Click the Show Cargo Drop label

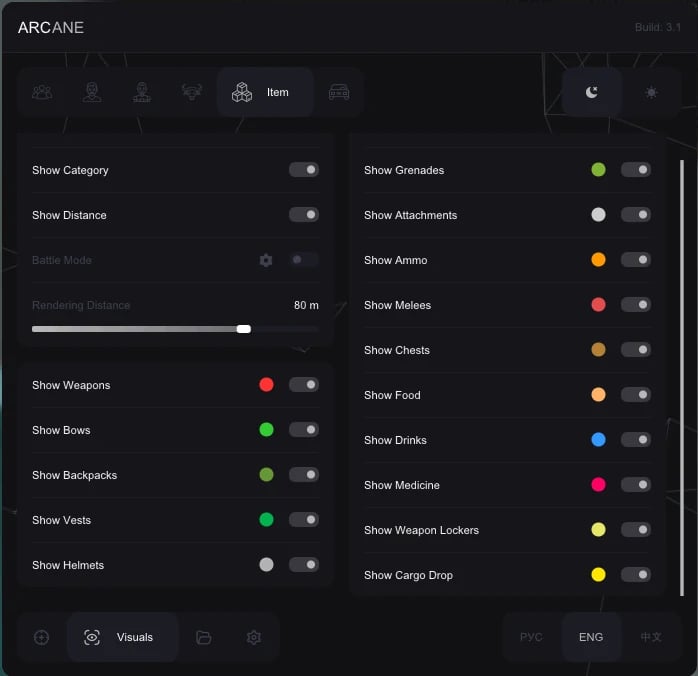408,575
